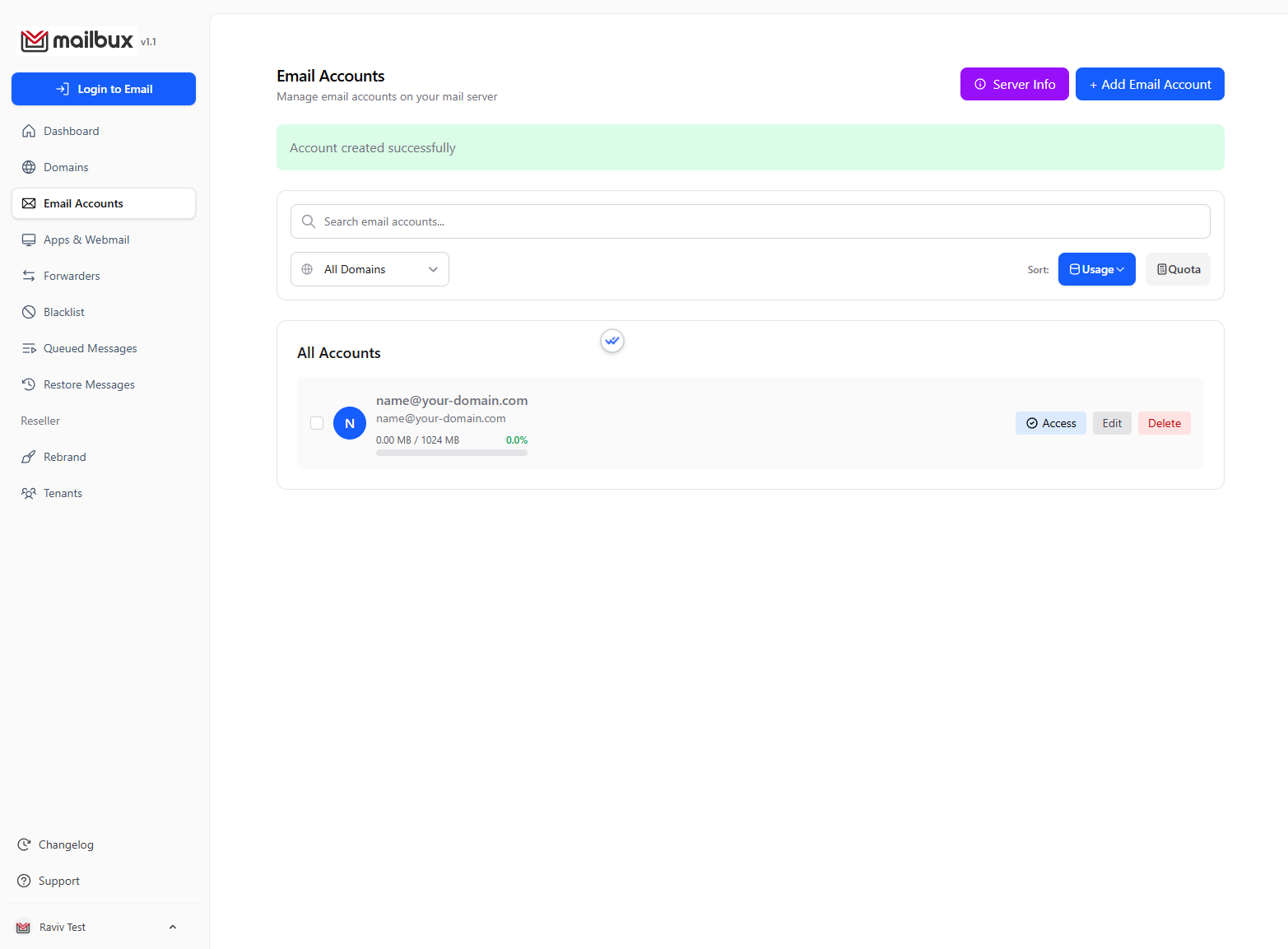Switch to the Tenants section

tap(29, 493)
